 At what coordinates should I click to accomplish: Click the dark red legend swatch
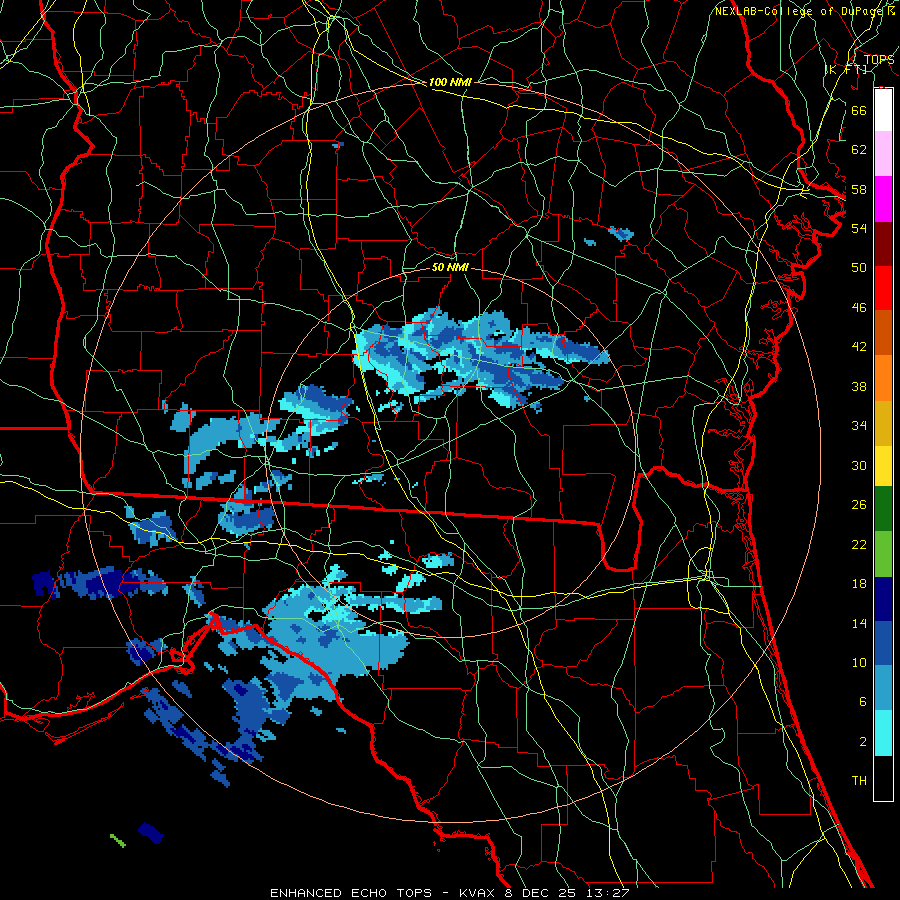pos(883,243)
